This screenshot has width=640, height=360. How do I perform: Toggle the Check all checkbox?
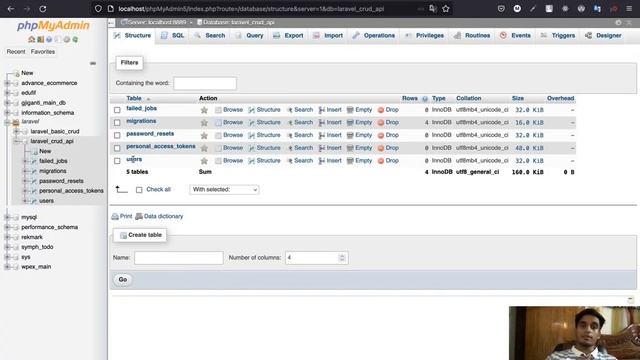[x=139, y=190]
